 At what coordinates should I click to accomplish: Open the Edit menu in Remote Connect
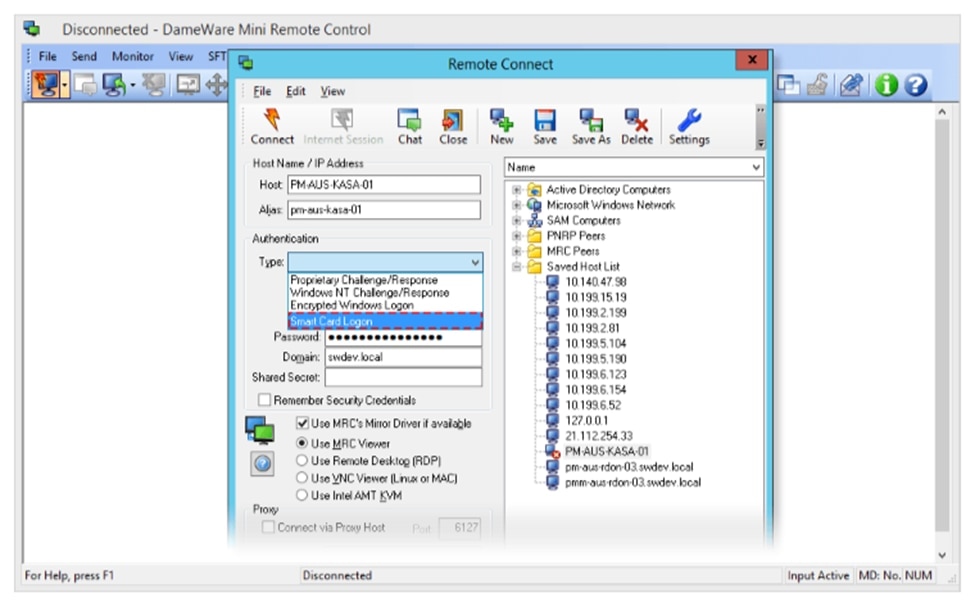pyautogui.click(x=295, y=91)
